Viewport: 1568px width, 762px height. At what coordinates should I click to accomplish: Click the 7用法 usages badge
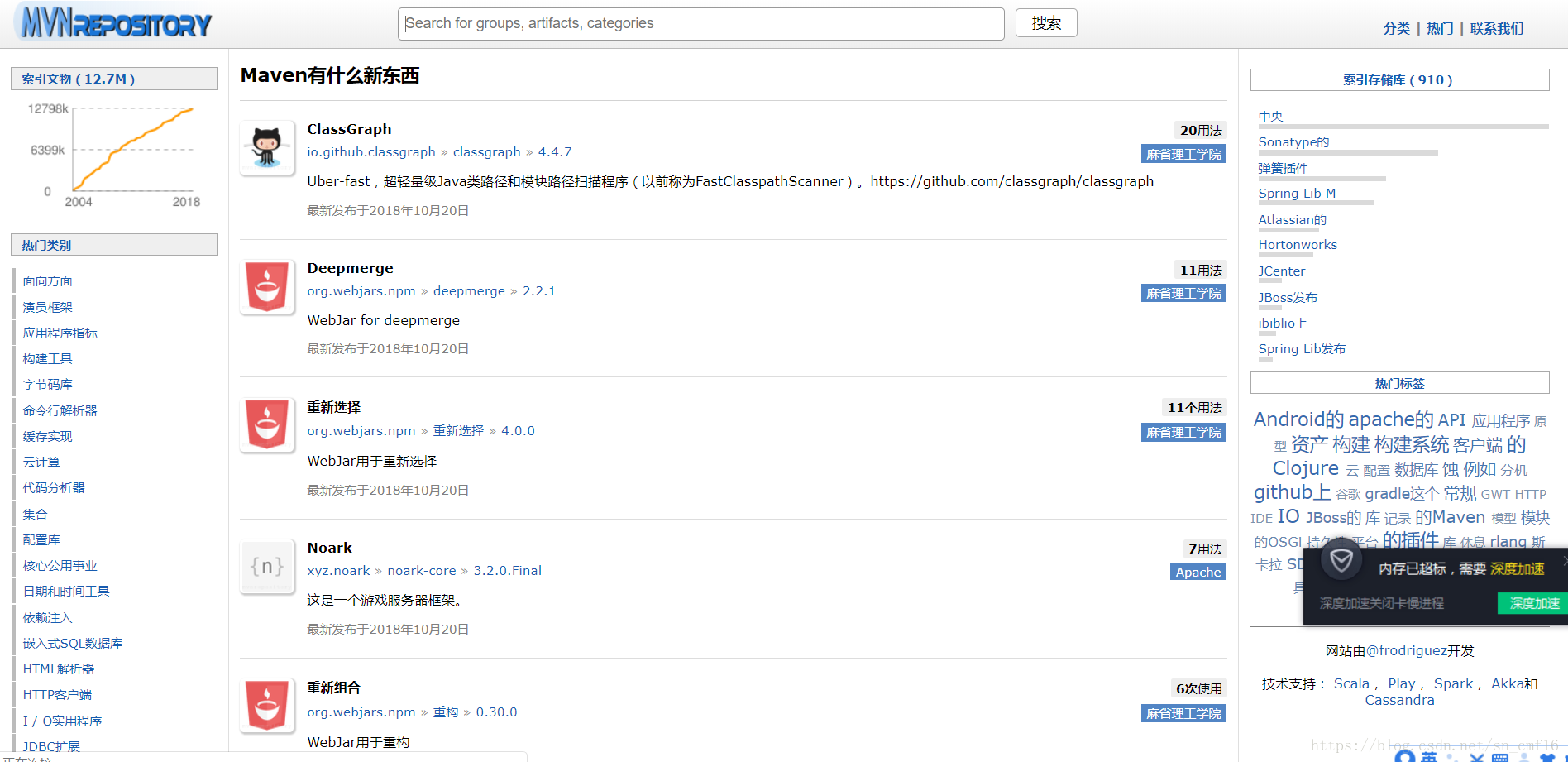1205,549
